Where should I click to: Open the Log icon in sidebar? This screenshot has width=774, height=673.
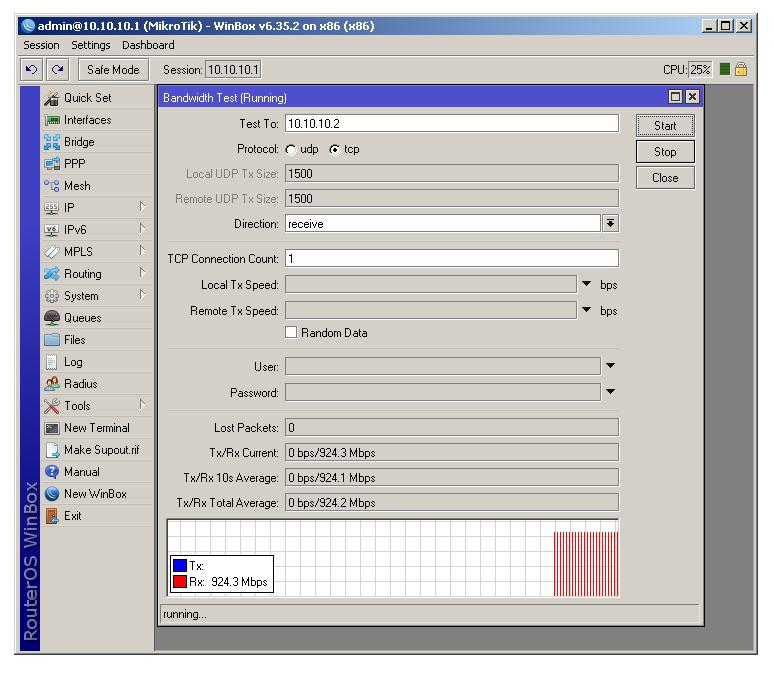point(52,362)
